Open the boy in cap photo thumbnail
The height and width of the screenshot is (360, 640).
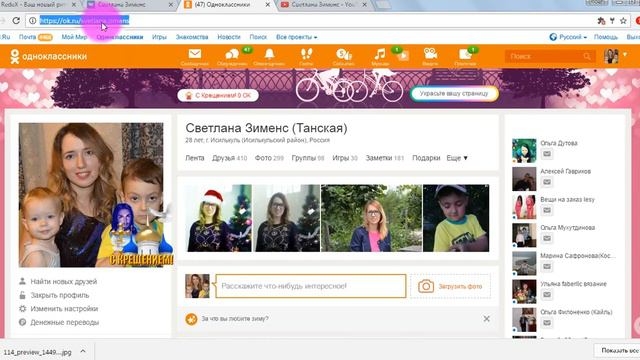tap(456, 218)
